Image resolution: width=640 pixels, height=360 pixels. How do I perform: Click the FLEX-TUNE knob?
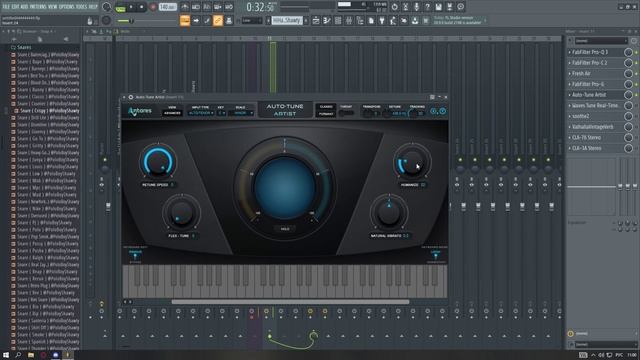[181, 213]
